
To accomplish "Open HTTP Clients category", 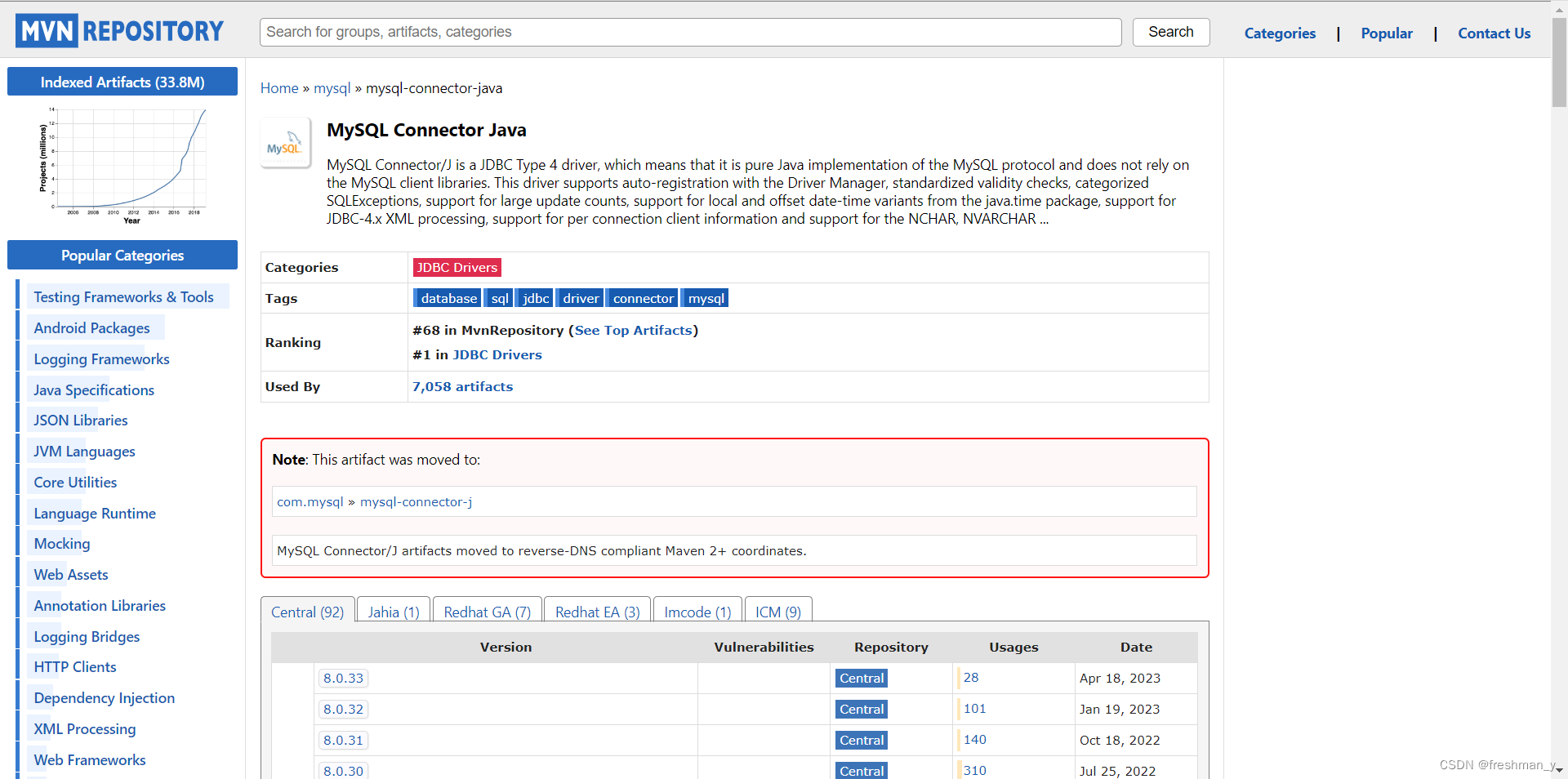I will 75,666.
